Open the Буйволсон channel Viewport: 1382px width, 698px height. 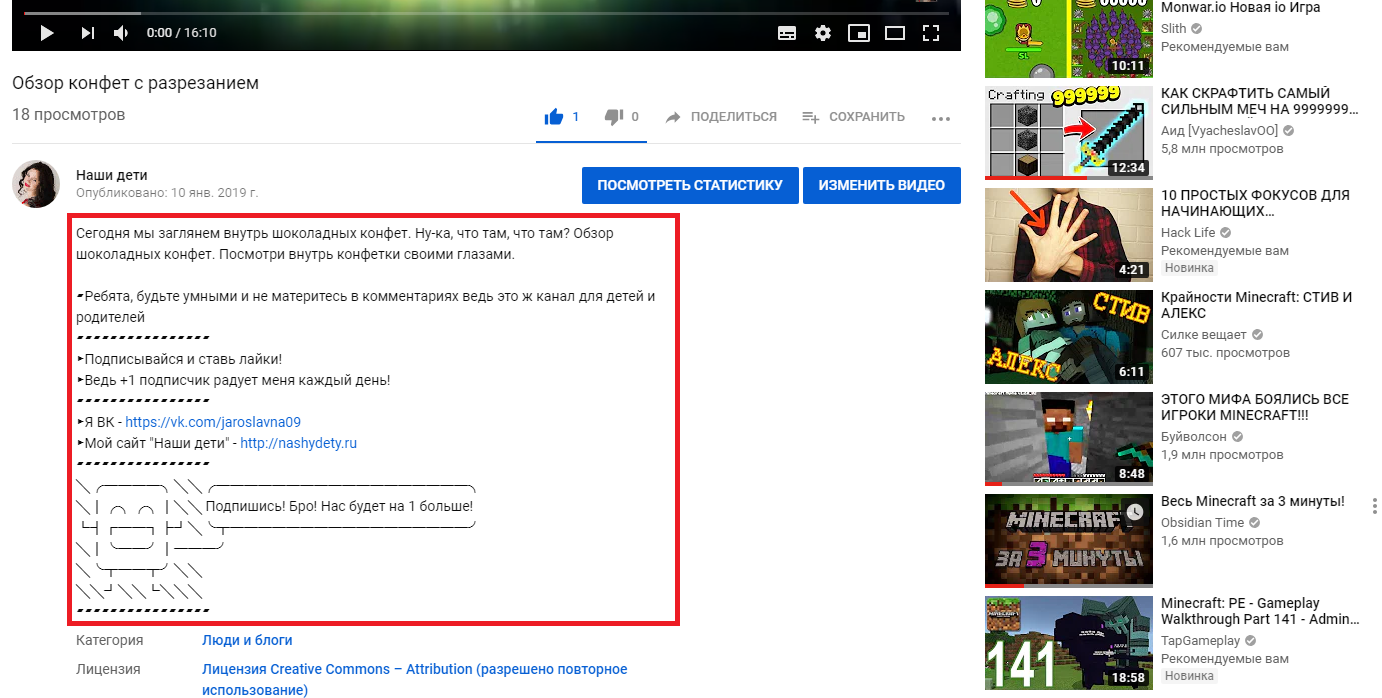1195,437
